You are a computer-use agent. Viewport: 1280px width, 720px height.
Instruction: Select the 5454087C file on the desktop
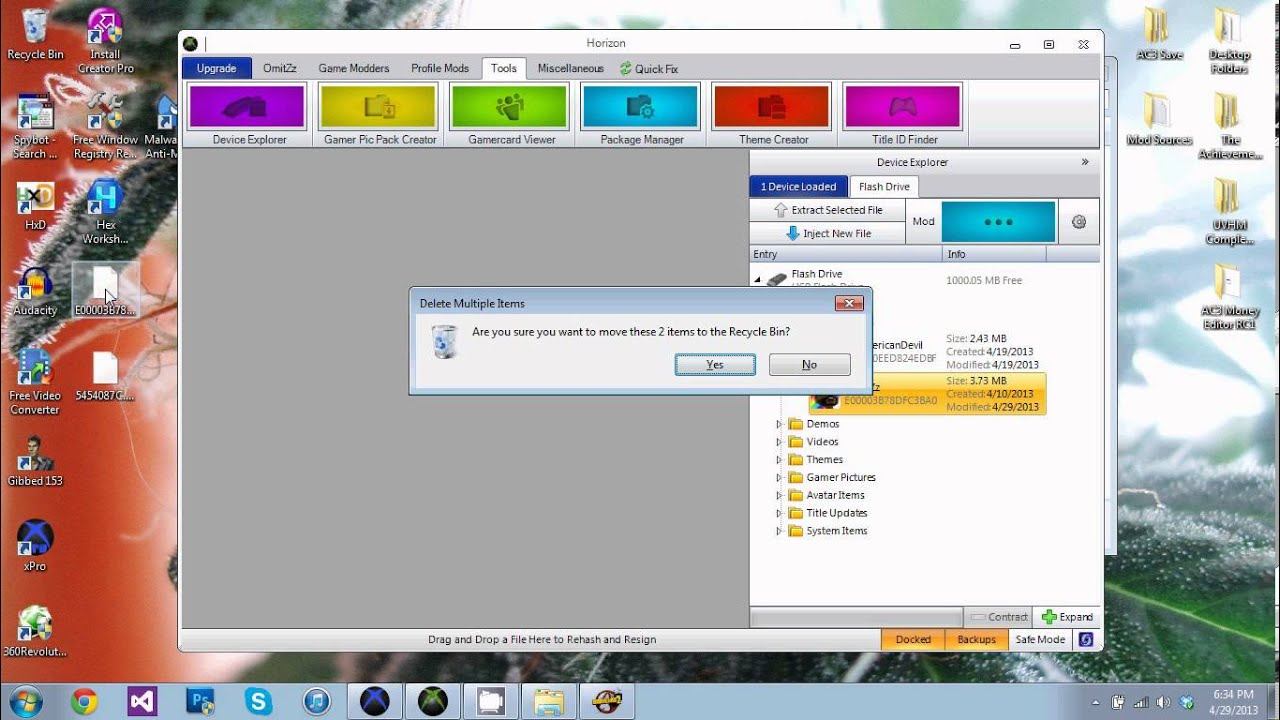click(105, 377)
